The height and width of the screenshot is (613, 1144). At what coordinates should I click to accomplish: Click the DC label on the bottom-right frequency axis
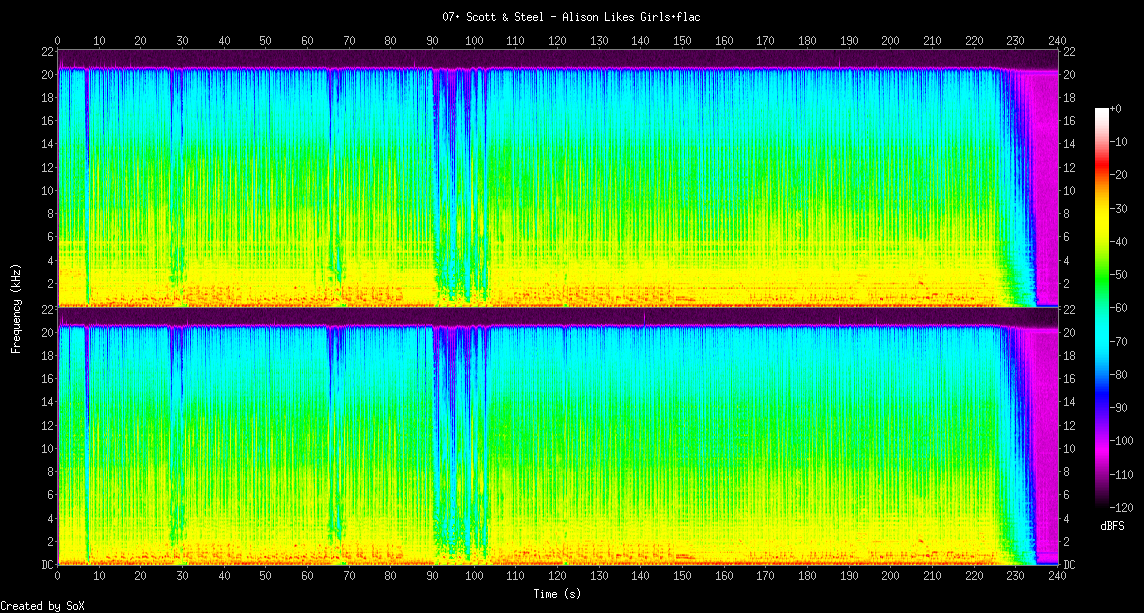1069,565
